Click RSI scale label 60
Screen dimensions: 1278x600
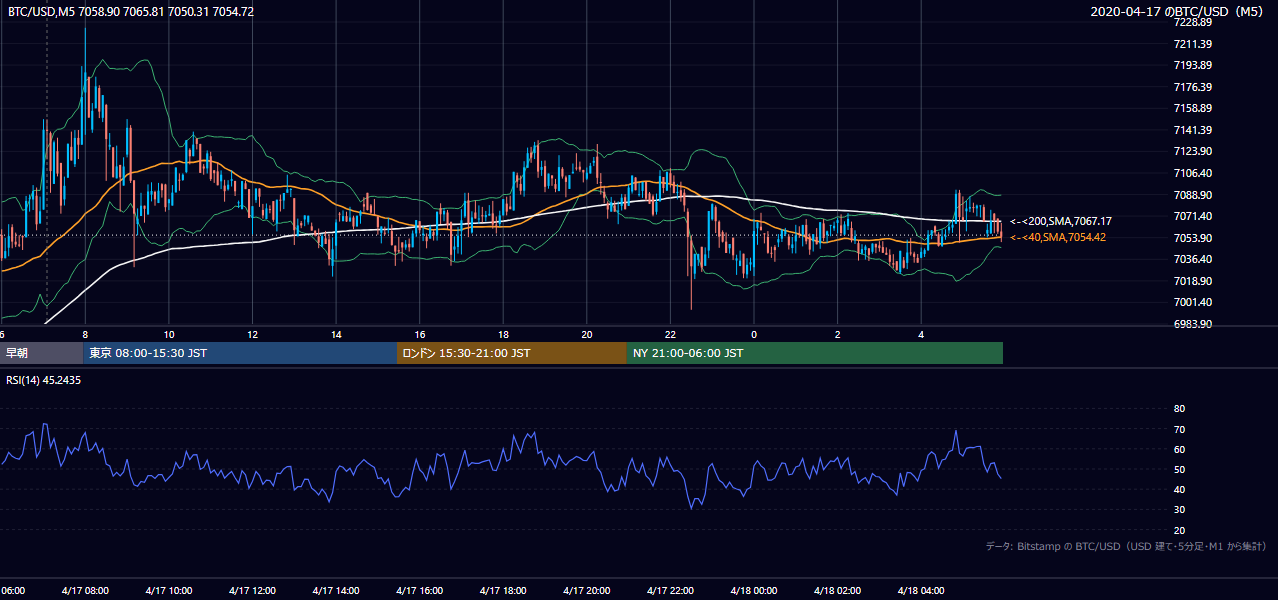pyautogui.click(x=1179, y=449)
